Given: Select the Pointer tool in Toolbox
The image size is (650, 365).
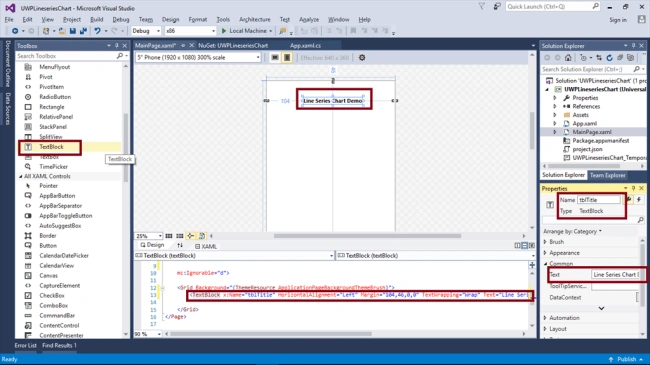Looking at the screenshot, I should 48,186.
